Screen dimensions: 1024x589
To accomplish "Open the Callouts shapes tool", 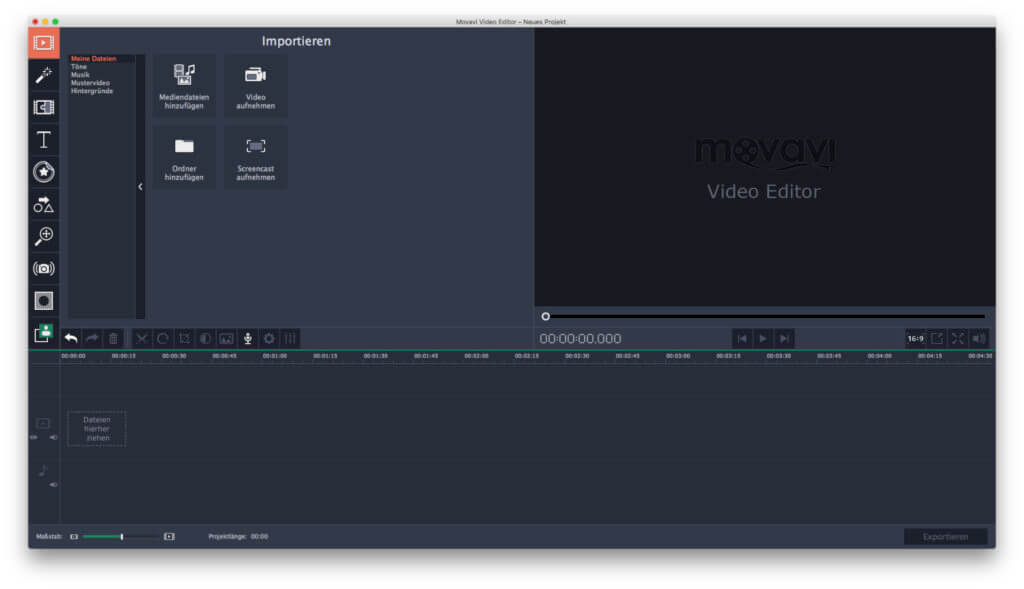I will 44,204.
